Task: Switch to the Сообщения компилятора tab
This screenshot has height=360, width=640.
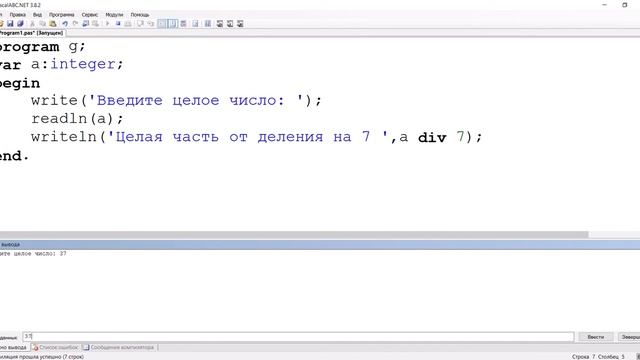Action: pyautogui.click(x=119, y=347)
